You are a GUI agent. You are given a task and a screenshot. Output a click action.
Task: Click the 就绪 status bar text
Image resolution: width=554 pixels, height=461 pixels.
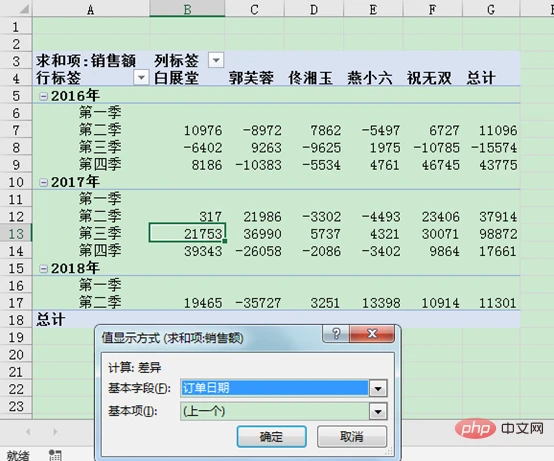point(18,455)
